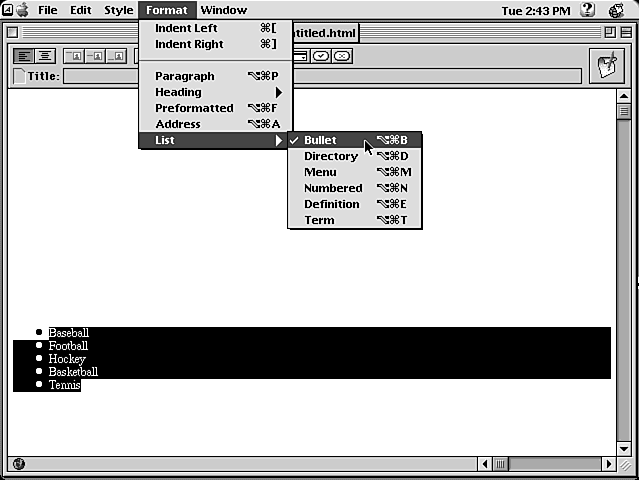The width and height of the screenshot is (639, 480).
Task: Click the align left toolbar icon
Action: pos(24,56)
